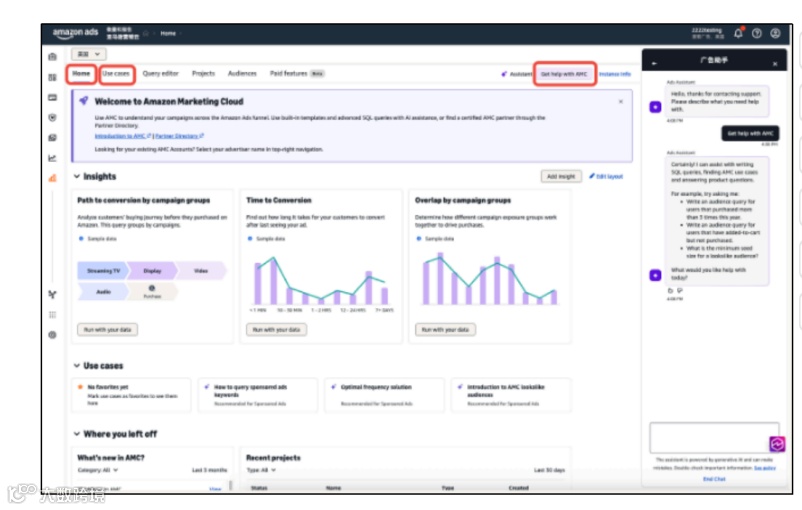Viewport: 802px width, 510px height.
Task: Open the gear settings sidebar icon
Action: 52,335
